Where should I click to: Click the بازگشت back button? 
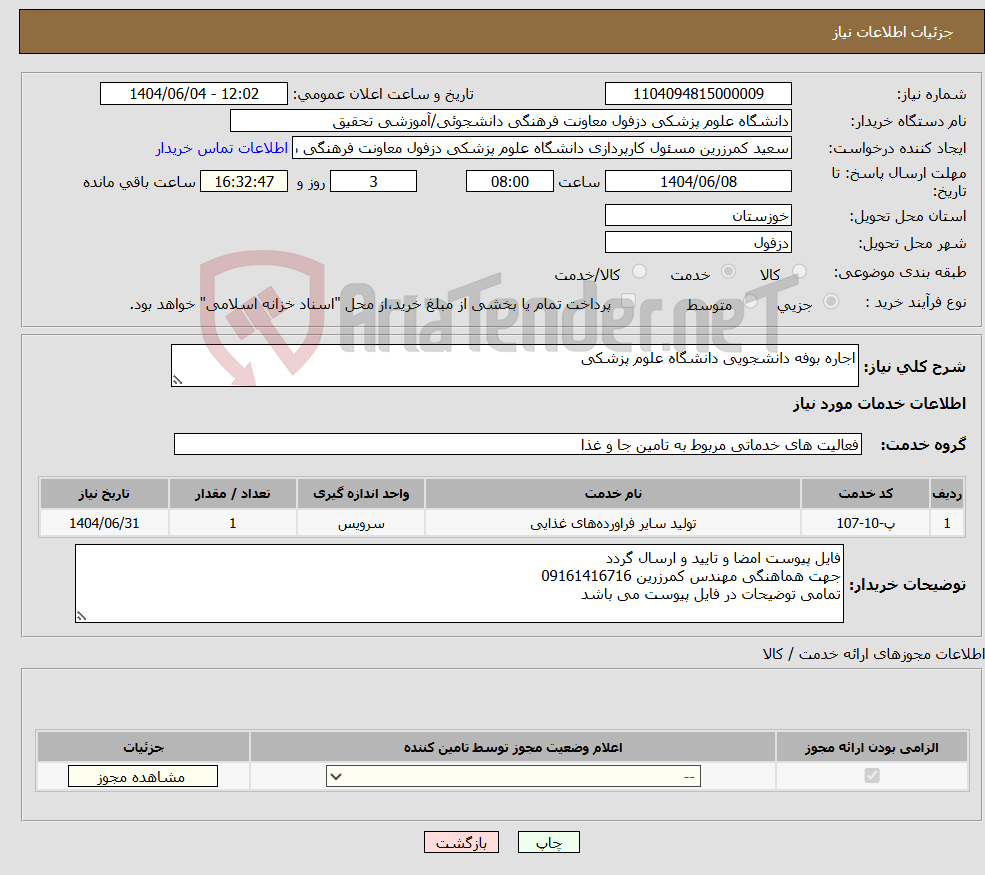tap(461, 842)
